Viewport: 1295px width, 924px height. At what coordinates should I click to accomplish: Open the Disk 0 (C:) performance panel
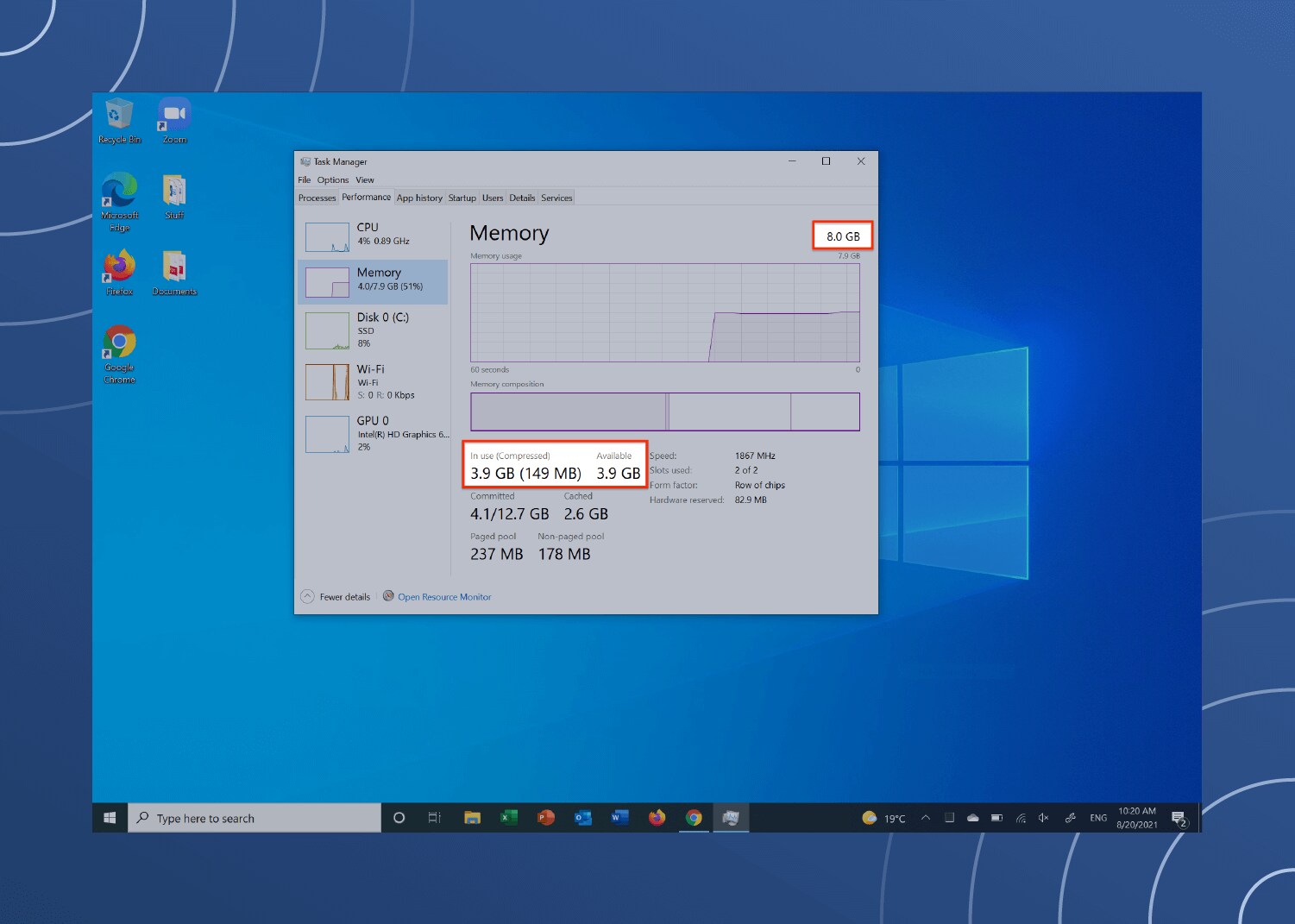(371, 330)
